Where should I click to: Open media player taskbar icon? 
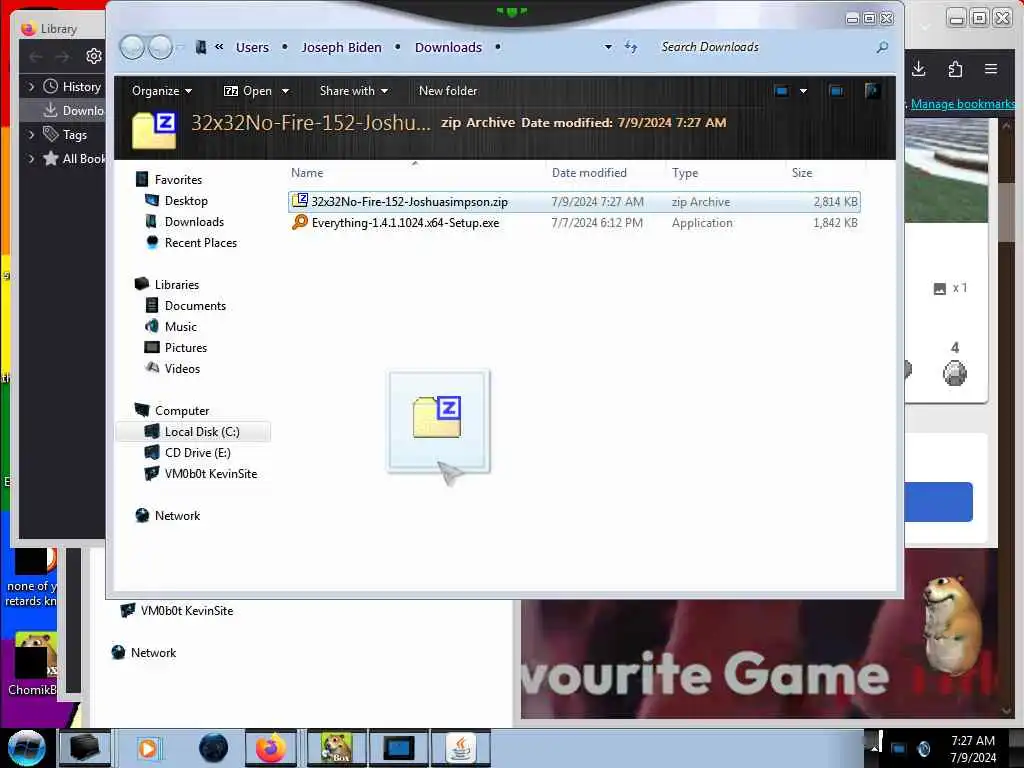pos(148,748)
